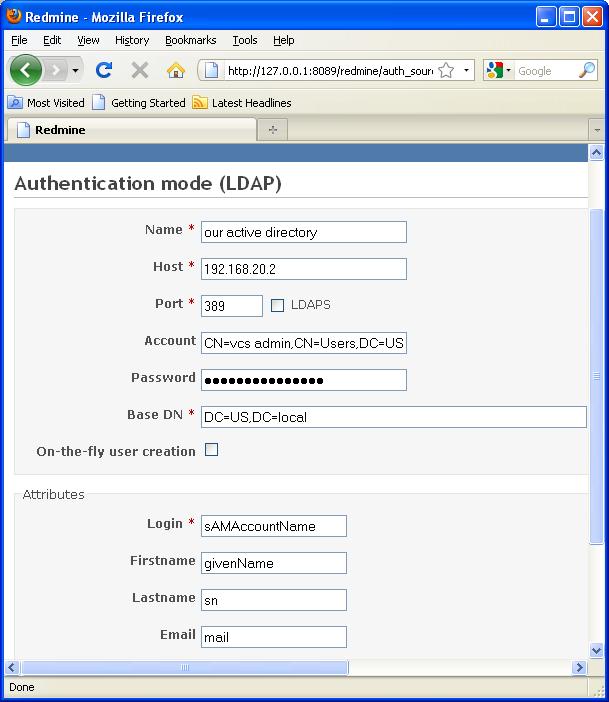This screenshot has height=702, width=609.
Task: Click into the Google search box
Action: tap(546, 71)
